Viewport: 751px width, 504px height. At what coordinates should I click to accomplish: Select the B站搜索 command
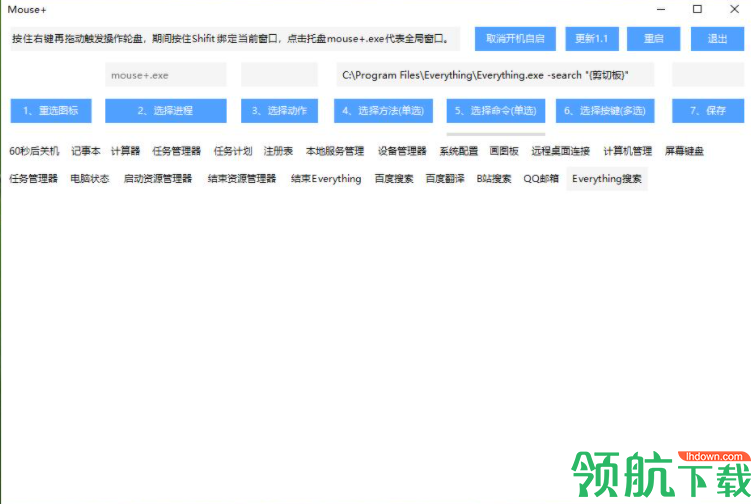pos(494,179)
